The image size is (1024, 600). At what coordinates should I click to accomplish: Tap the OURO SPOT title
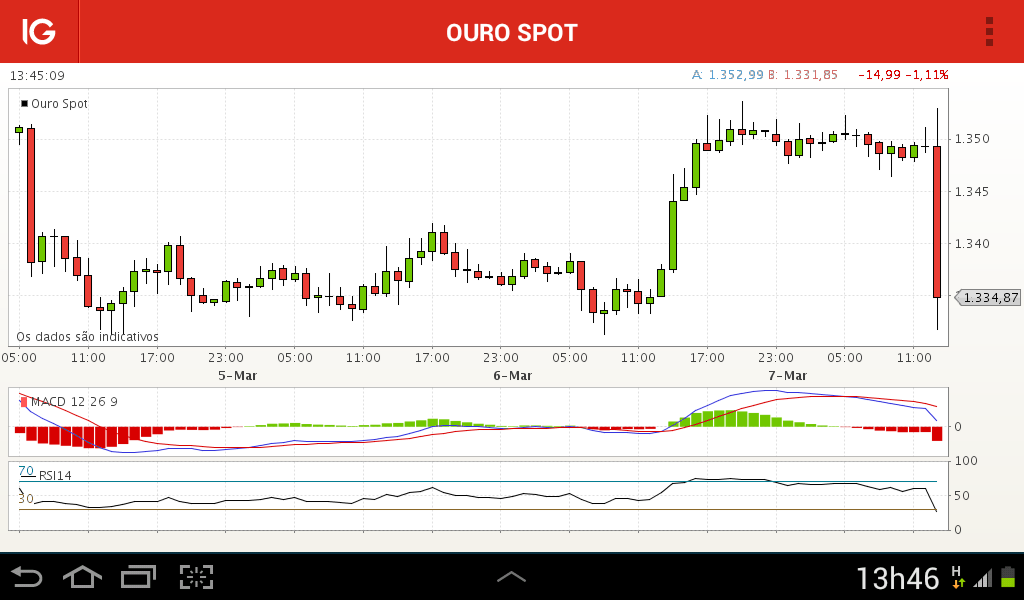point(512,33)
